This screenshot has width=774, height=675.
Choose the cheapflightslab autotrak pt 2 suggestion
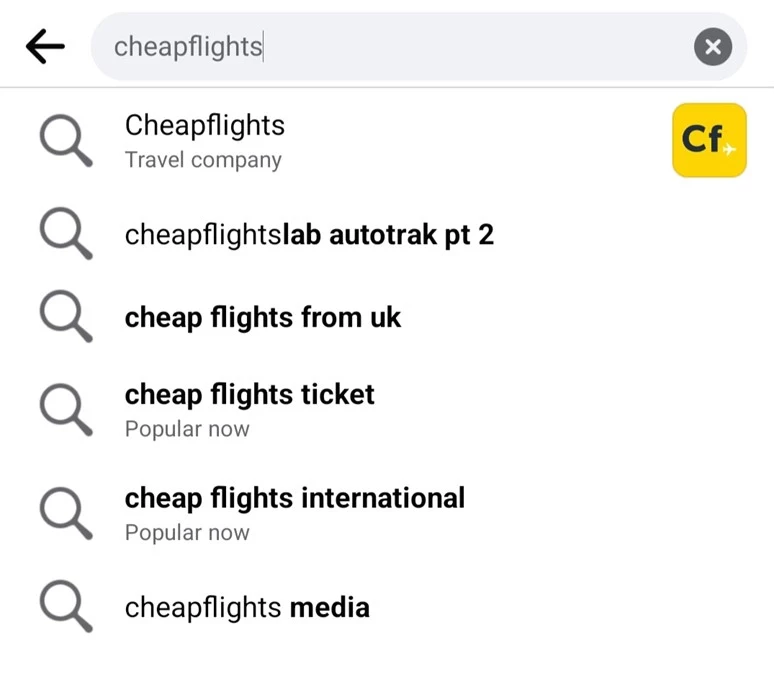coord(309,235)
